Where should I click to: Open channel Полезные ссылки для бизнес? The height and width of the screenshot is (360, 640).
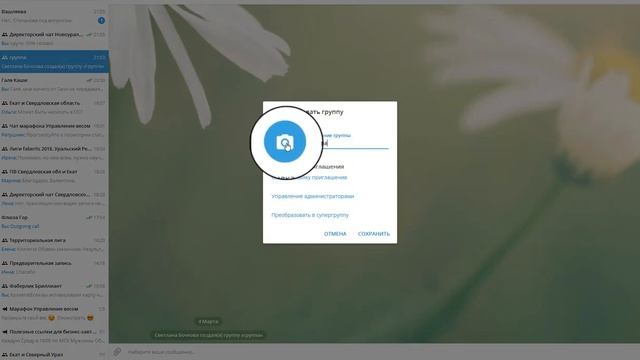point(54,336)
